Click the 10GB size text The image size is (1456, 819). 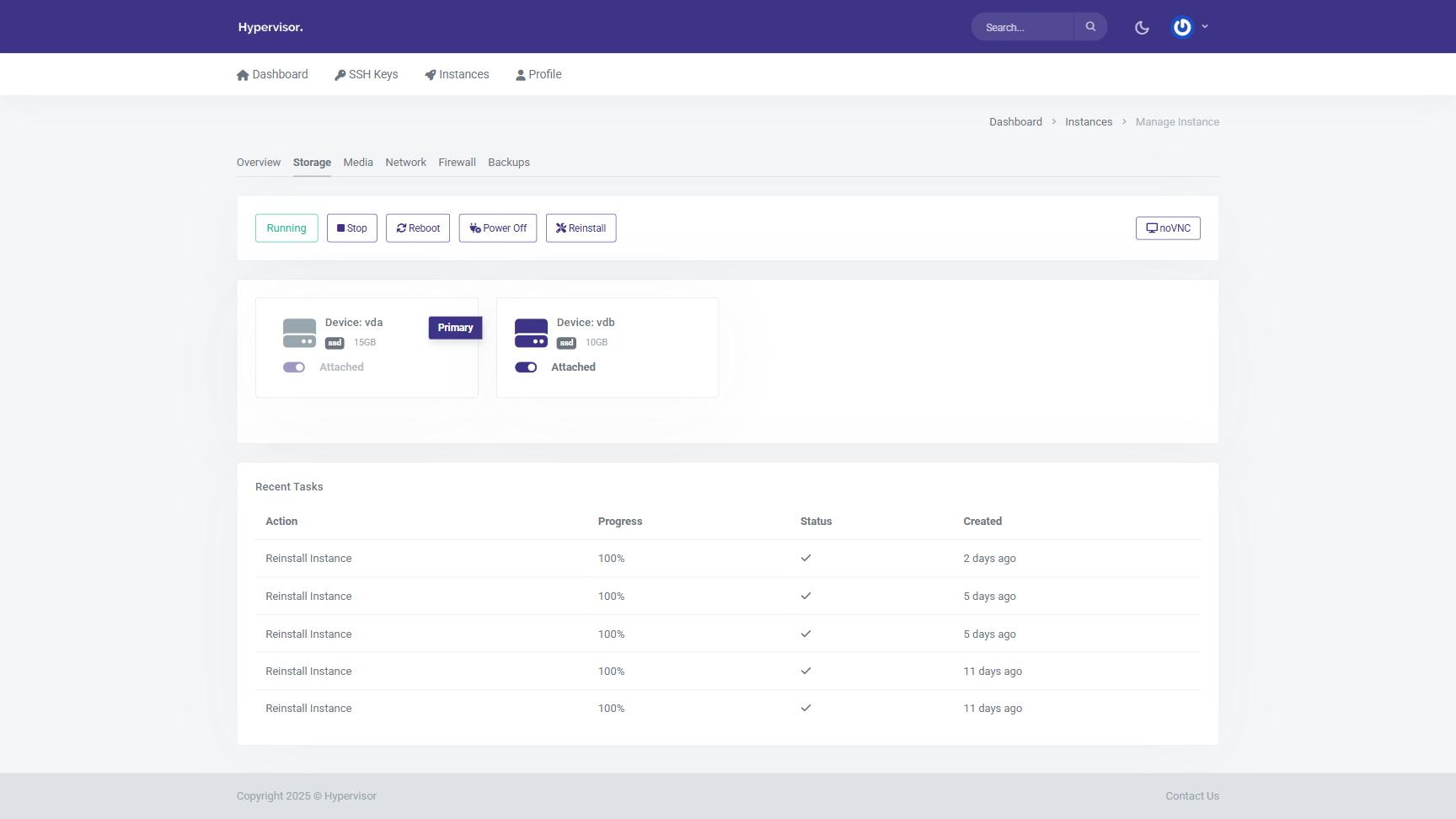[x=597, y=343]
